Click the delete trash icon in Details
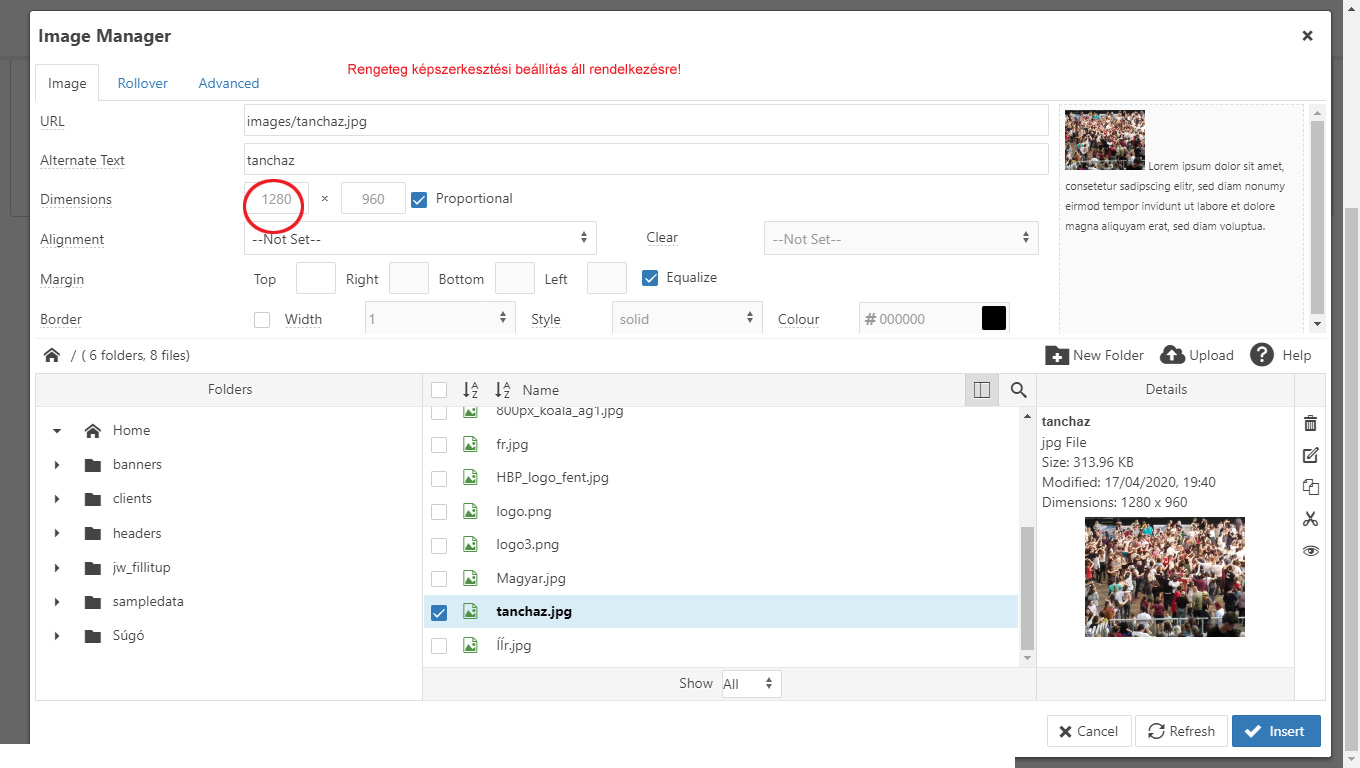This screenshot has width=1360, height=768. (x=1310, y=423)
